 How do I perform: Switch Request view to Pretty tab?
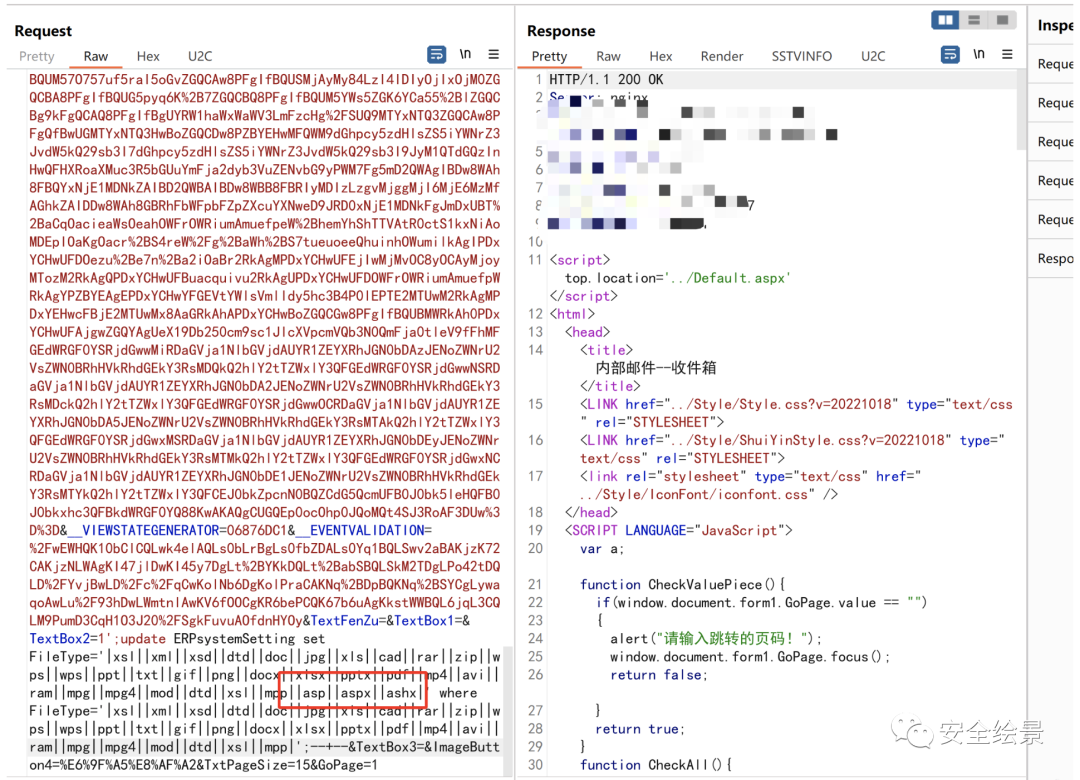(37, 57)
